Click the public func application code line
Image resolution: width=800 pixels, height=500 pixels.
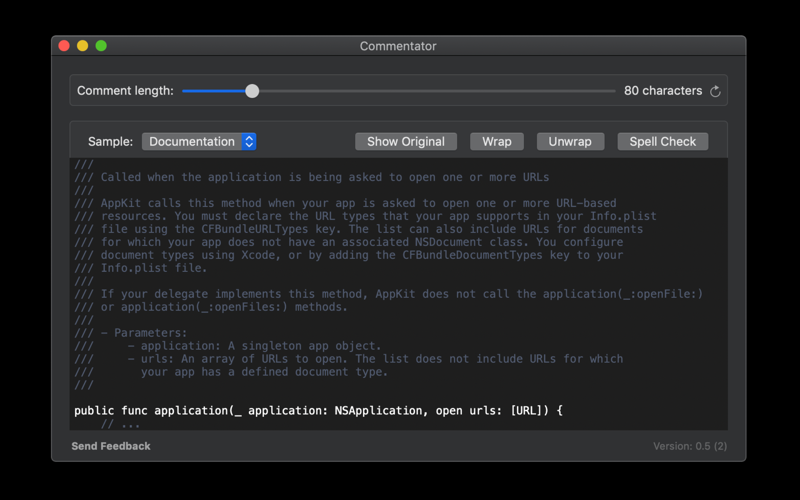point(318,410)
